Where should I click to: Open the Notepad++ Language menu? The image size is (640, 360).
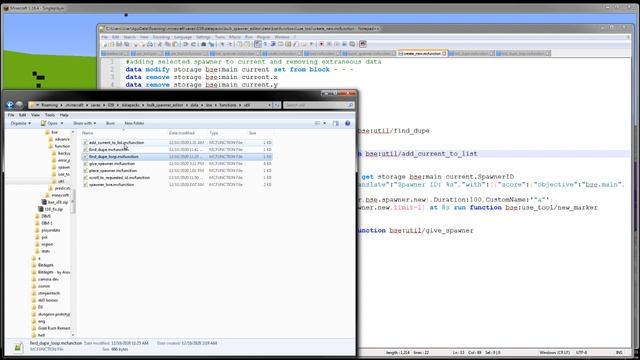pos(183,37)
